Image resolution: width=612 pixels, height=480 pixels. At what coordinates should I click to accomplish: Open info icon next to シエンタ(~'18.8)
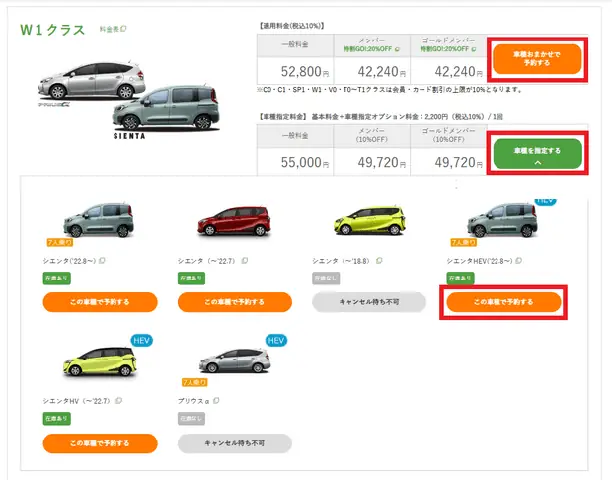(x=379, y=260)
